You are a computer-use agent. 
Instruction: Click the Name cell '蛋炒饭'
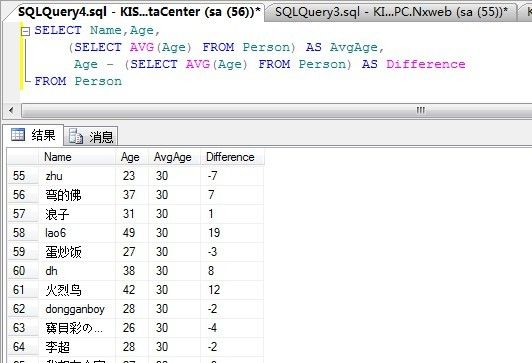point(77,252)
